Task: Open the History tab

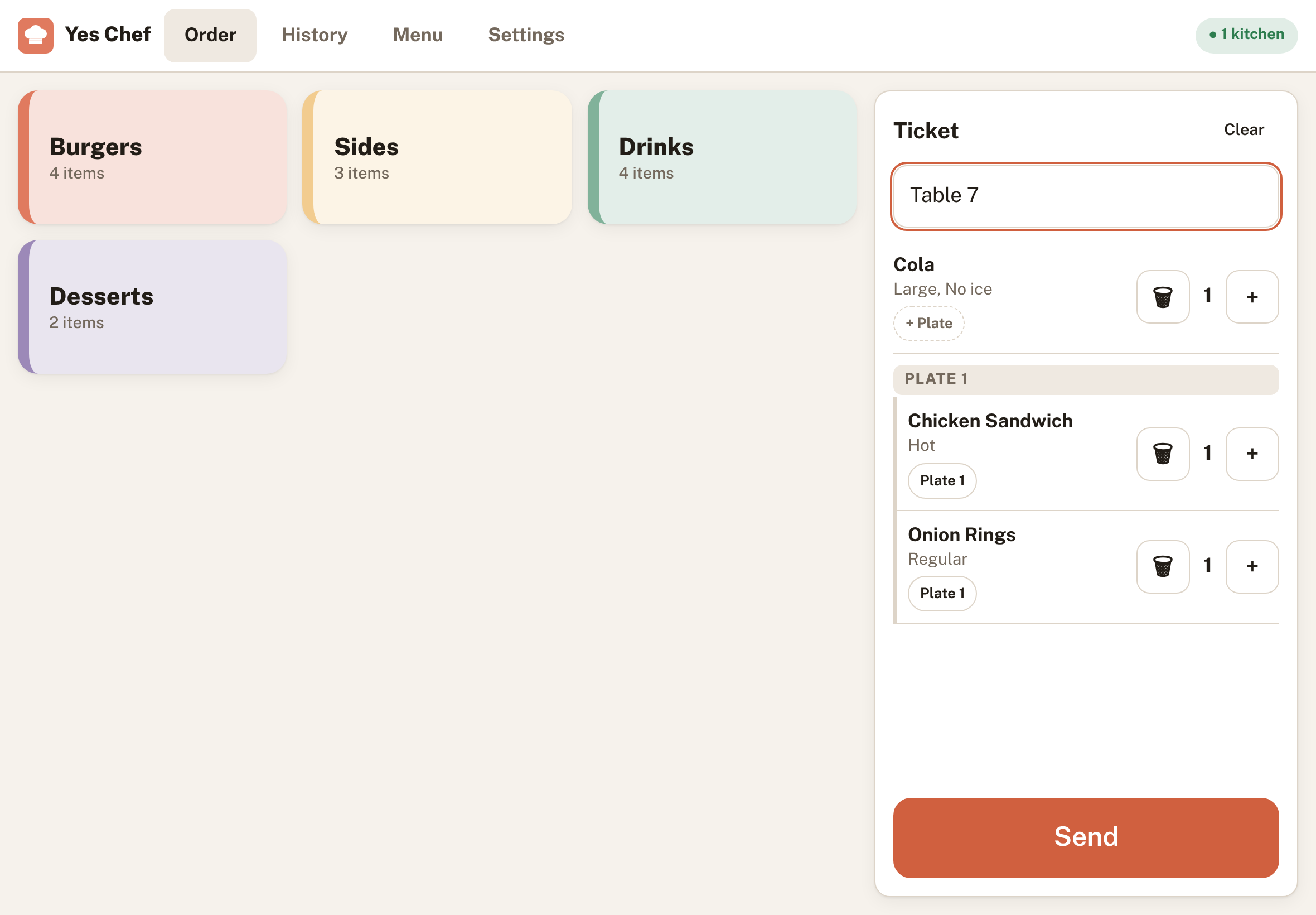Action: click(315, 35)
